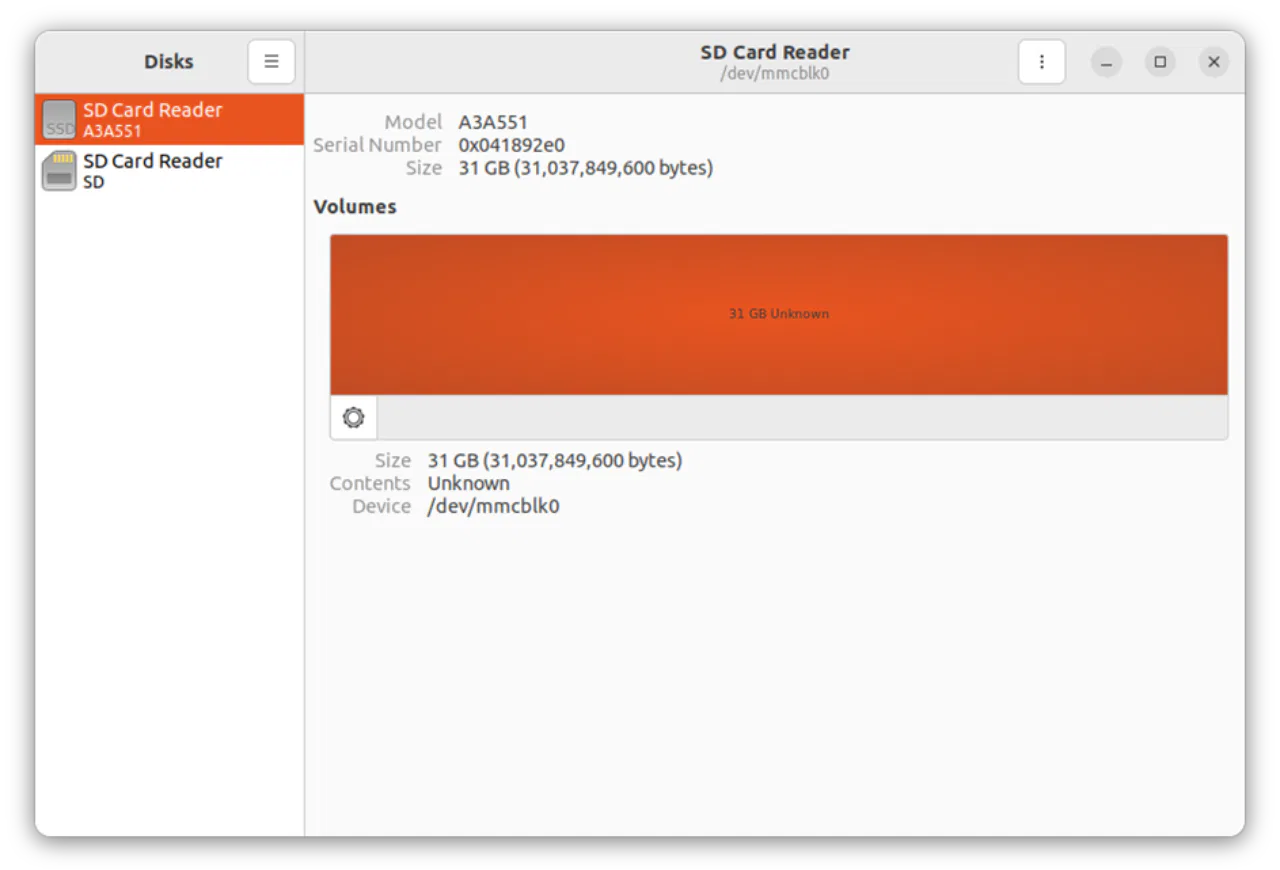The image size is (1280, 870).
Task: Click the Volumes section heading
Action: click(355, 206)
